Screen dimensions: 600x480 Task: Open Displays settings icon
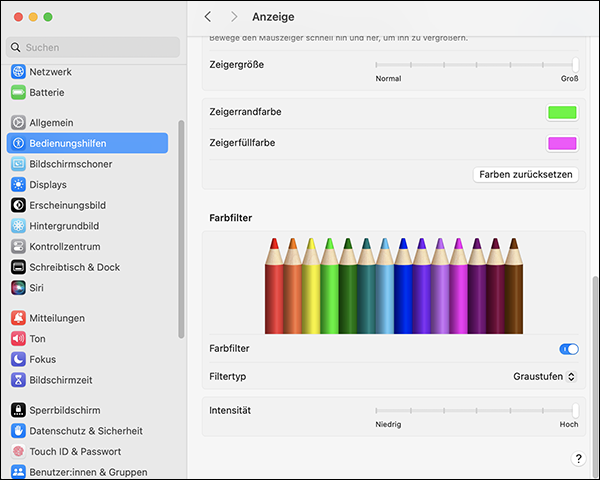coord(18,185)
